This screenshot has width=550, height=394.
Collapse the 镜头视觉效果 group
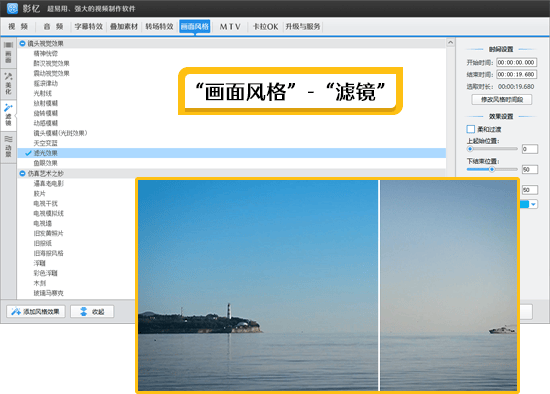click(x=22, y=44)
